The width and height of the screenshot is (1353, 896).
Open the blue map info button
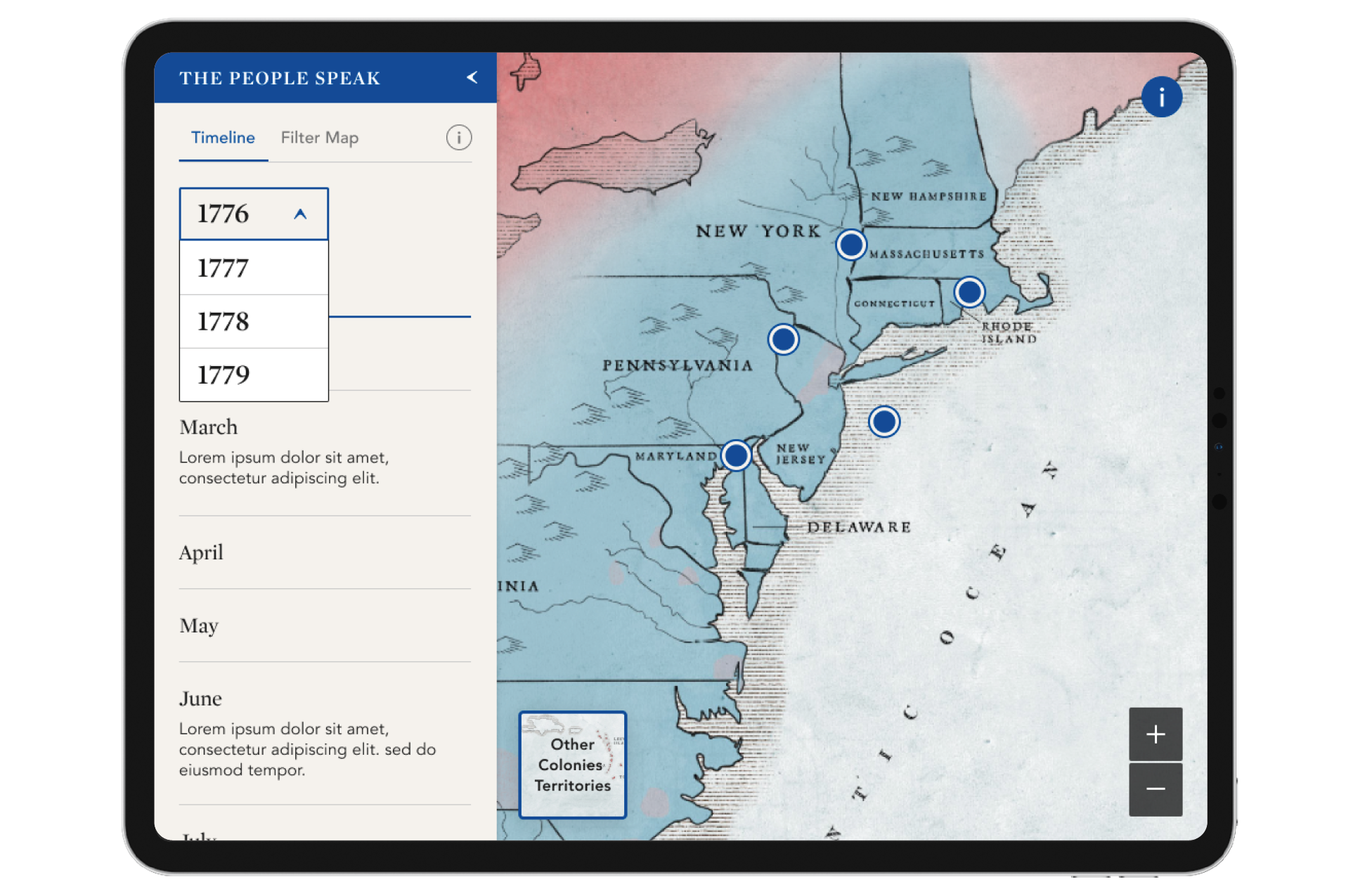(x=1161, y=97)
